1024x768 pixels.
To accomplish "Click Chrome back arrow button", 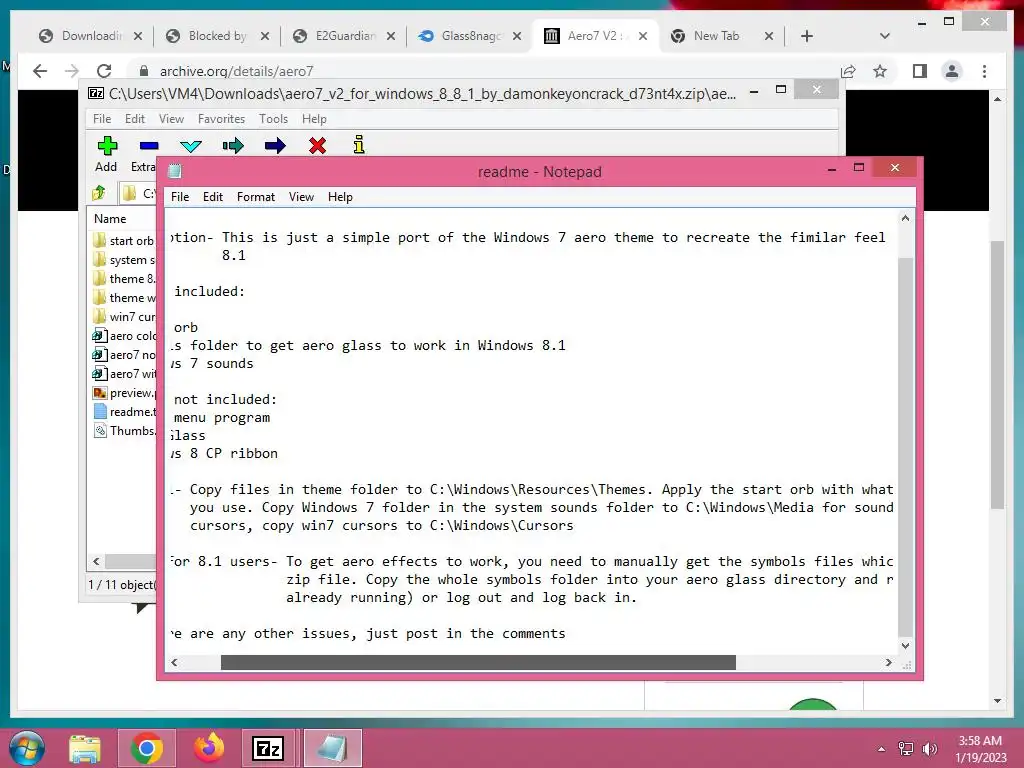I will [40, 71].
